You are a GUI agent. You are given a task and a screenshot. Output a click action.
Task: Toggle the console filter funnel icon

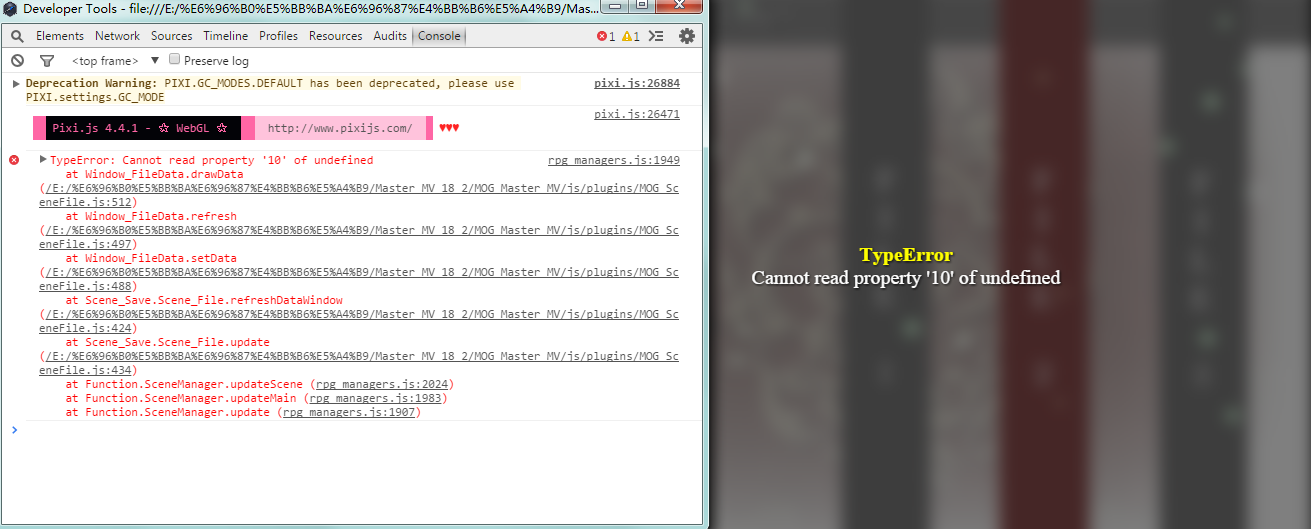pyautogui.click(x=46, y=61)
